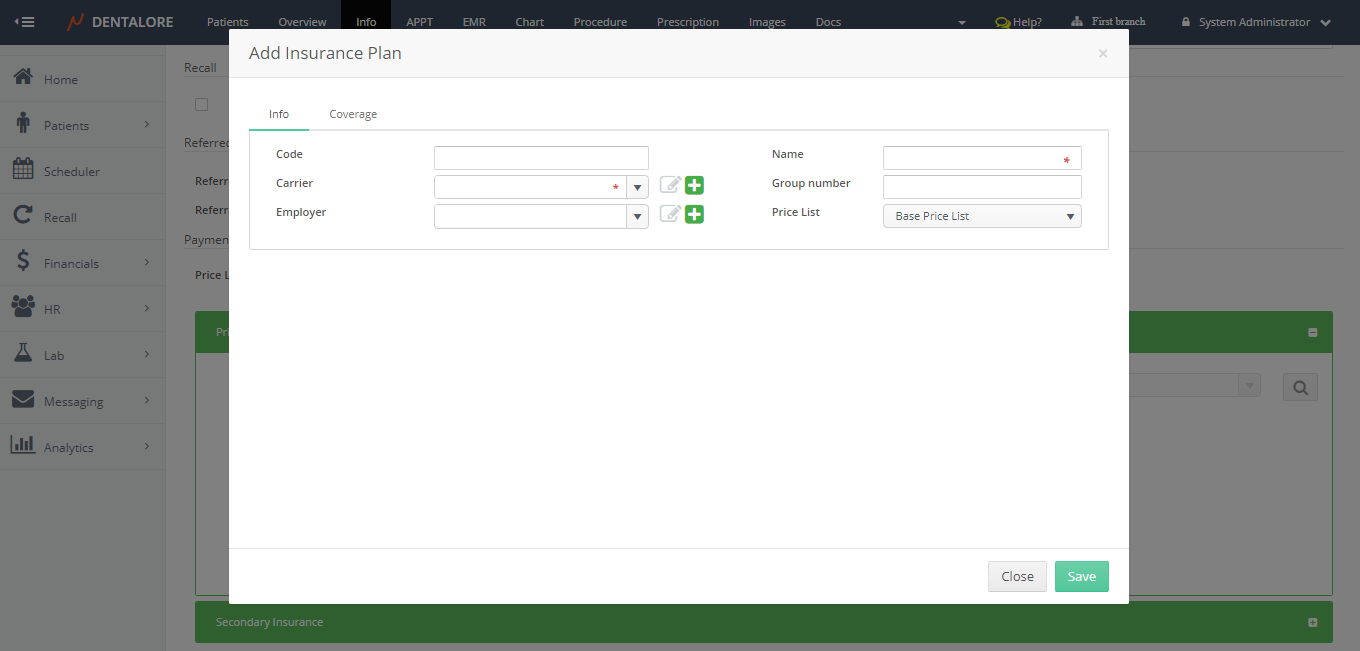This screenshot has width=1360, height=651.
Task: Focus the Group number field
Action: click(x=981, y=187)
